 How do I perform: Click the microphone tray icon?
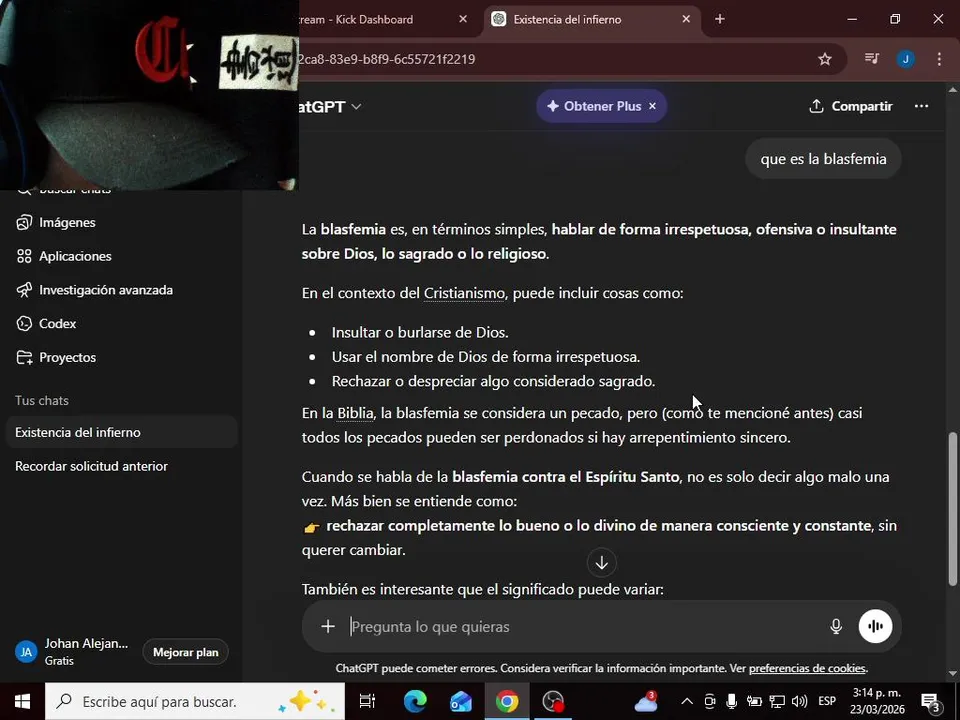pyautogui.click(x=731, y=702)
